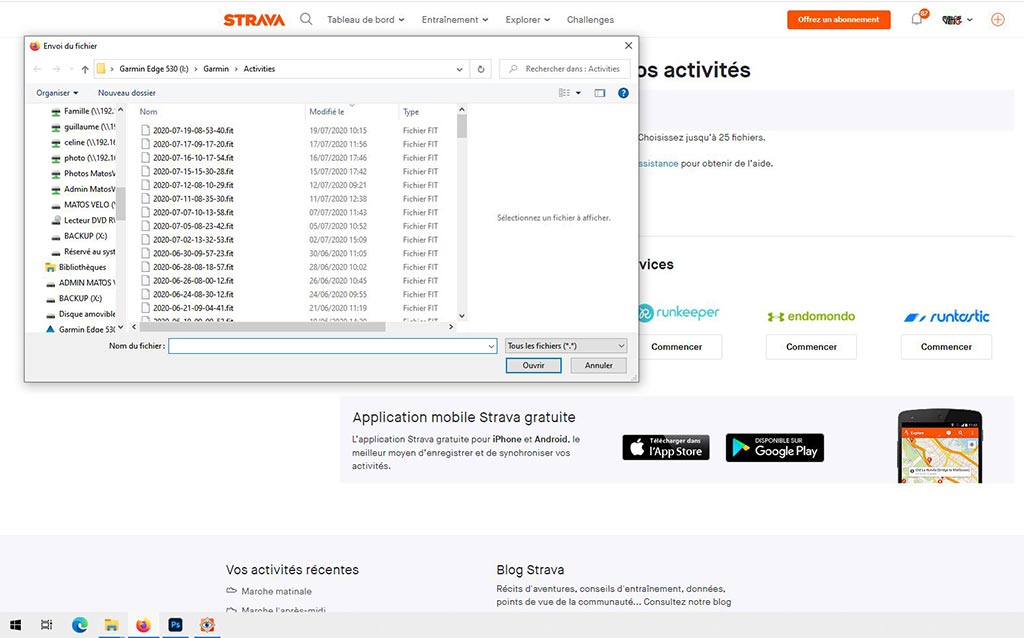
Task: Open the file type filter dropdown
Action: tap(566, 345)
